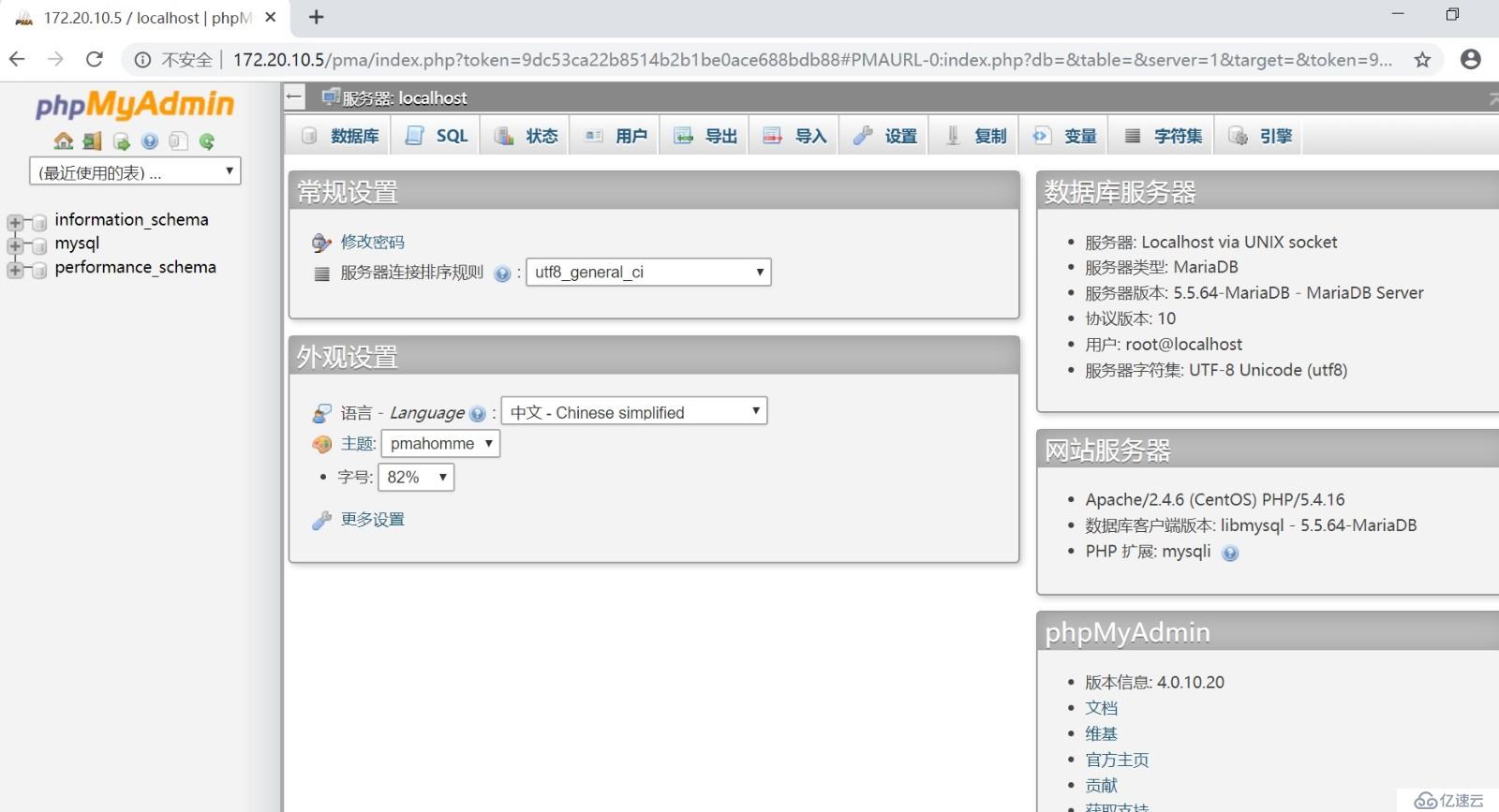Click the 更多设置 link
The width and height of the screenshot is (1499, 812).
[373, 520]
